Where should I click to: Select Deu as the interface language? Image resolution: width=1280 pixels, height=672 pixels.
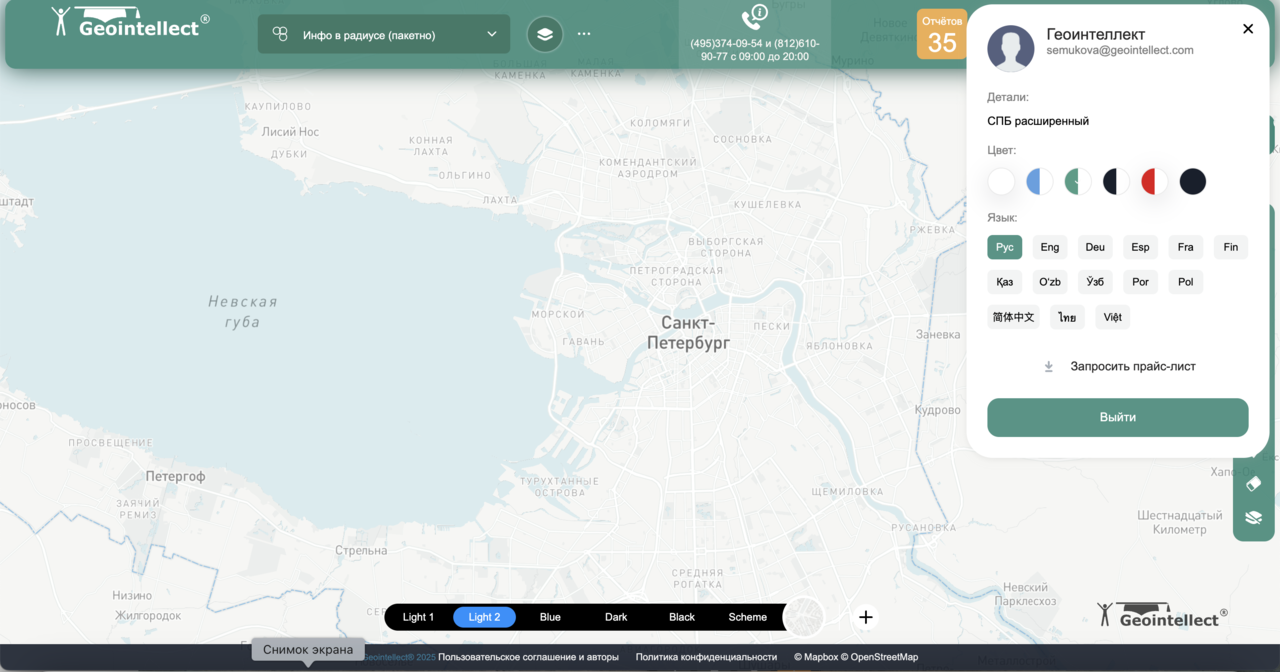coord(1095,247)
